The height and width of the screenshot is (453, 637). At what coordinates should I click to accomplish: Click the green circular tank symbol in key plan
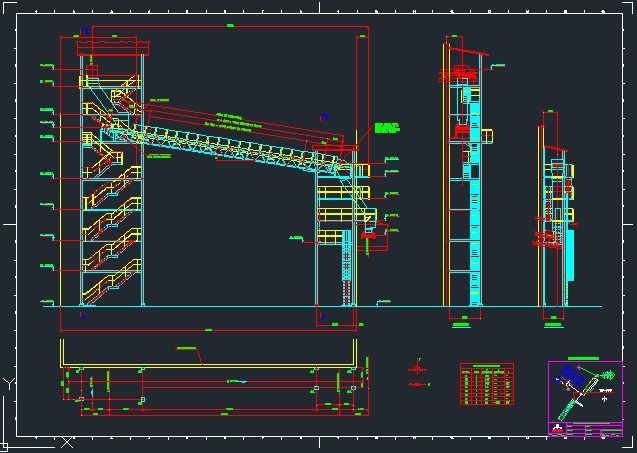pos(608,374)
